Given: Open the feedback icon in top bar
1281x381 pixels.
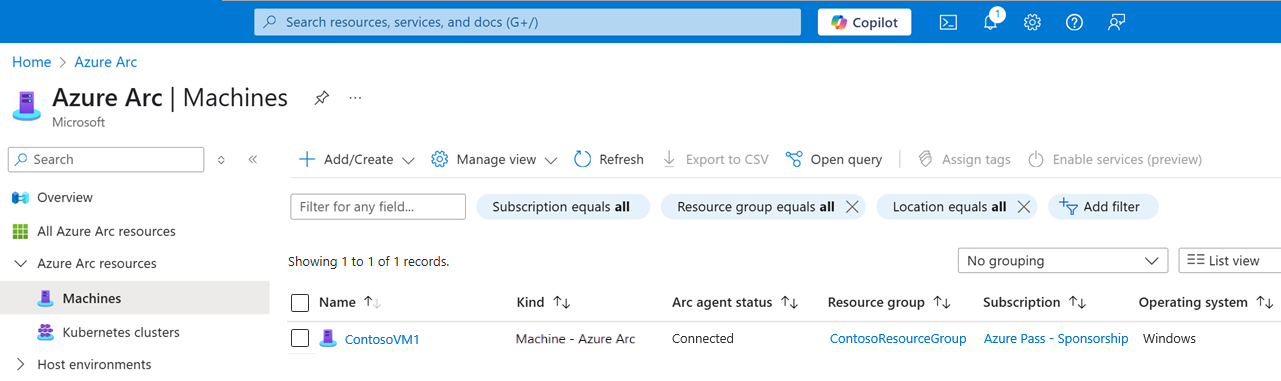Looking at the screenshot, I should (x=1117, y=22).
